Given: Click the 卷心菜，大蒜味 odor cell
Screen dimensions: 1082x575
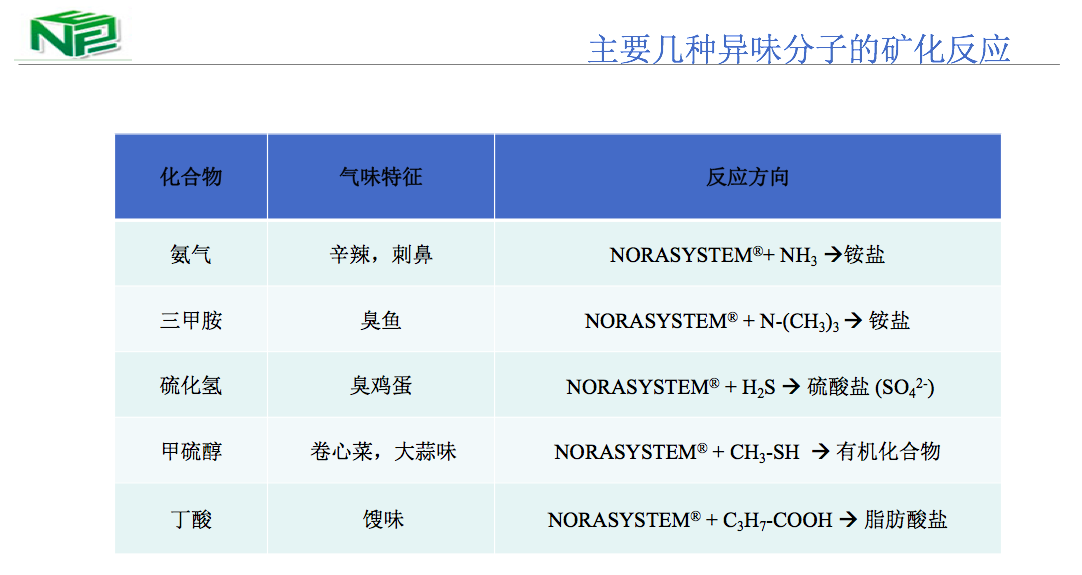Looking at the screenshot, I should (381, 451).
